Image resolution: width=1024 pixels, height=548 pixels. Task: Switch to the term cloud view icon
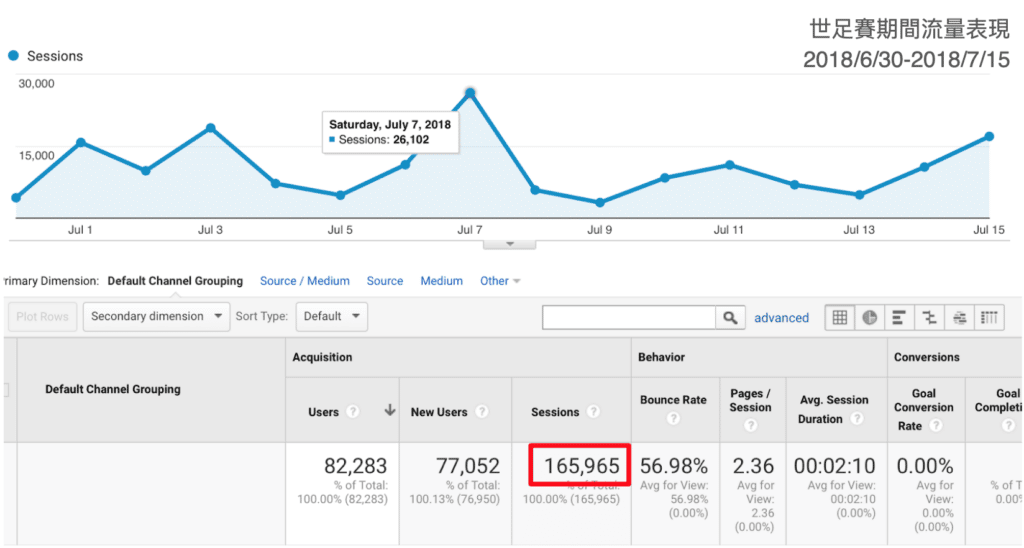coord(960,318)
